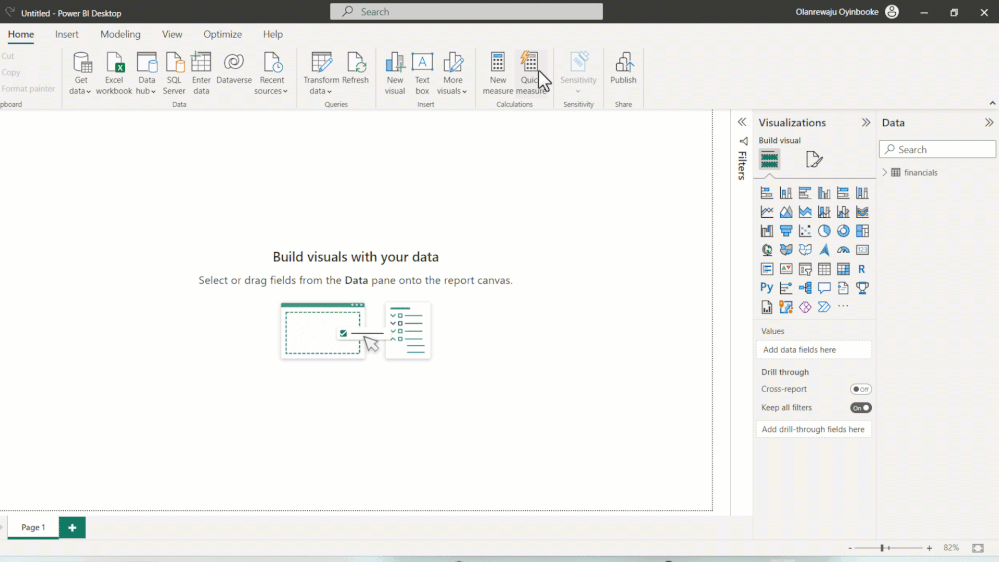Expand the financials table in Data pane
Viewport: 999px width, 562px height.
tap(884, 173)
